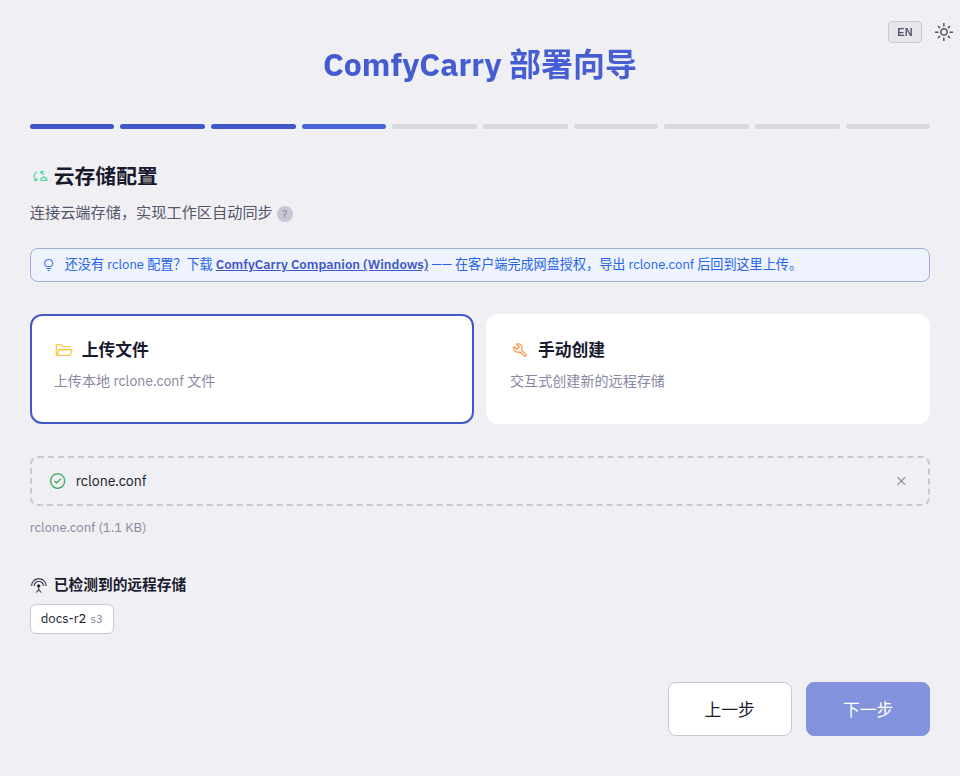The width and height of the screenshot is (960, 776).
Task: Click the fourth progress step segment
Action: [343, 126]
